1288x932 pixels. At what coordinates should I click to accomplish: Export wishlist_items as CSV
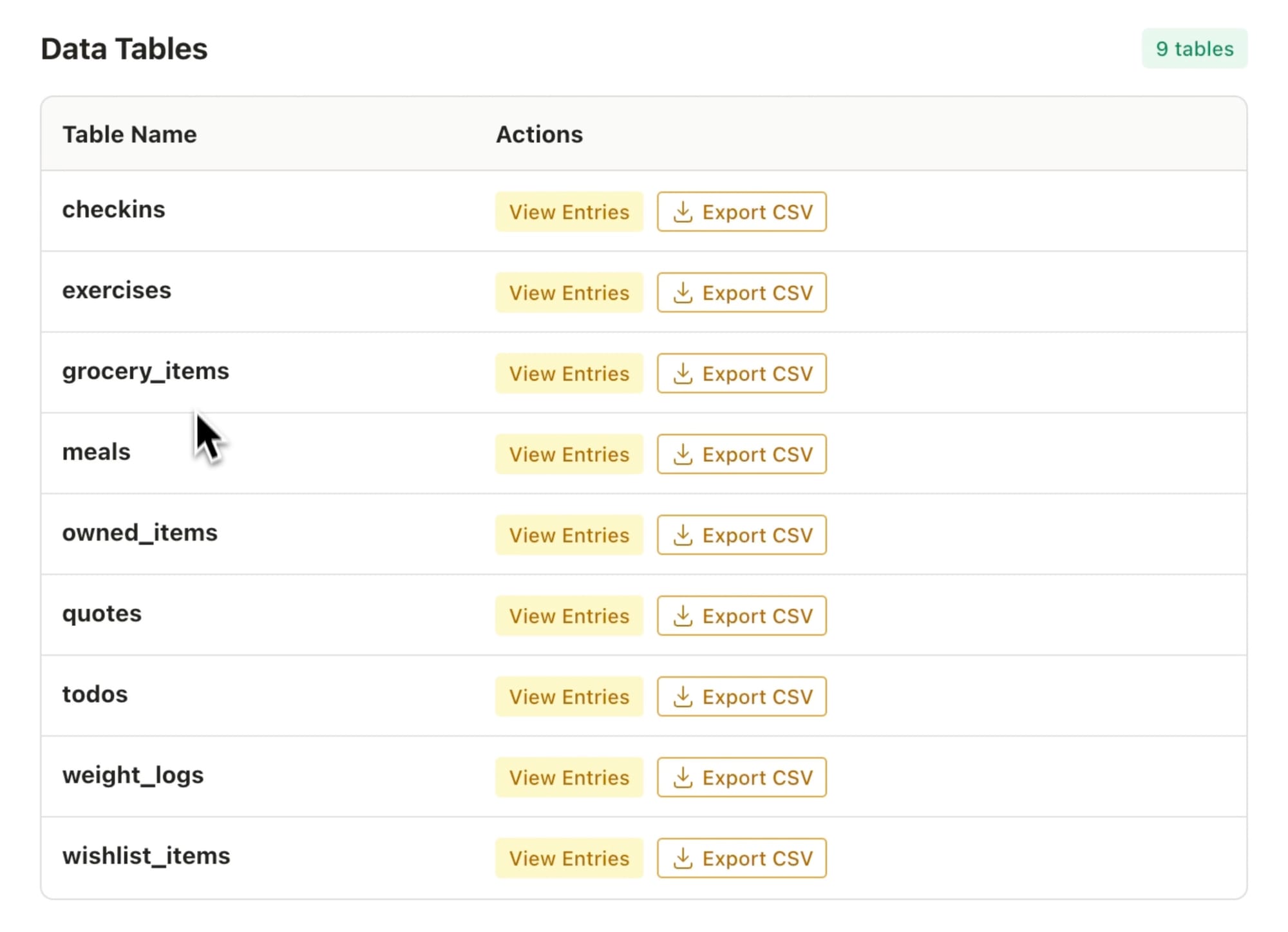click(741, 859)
